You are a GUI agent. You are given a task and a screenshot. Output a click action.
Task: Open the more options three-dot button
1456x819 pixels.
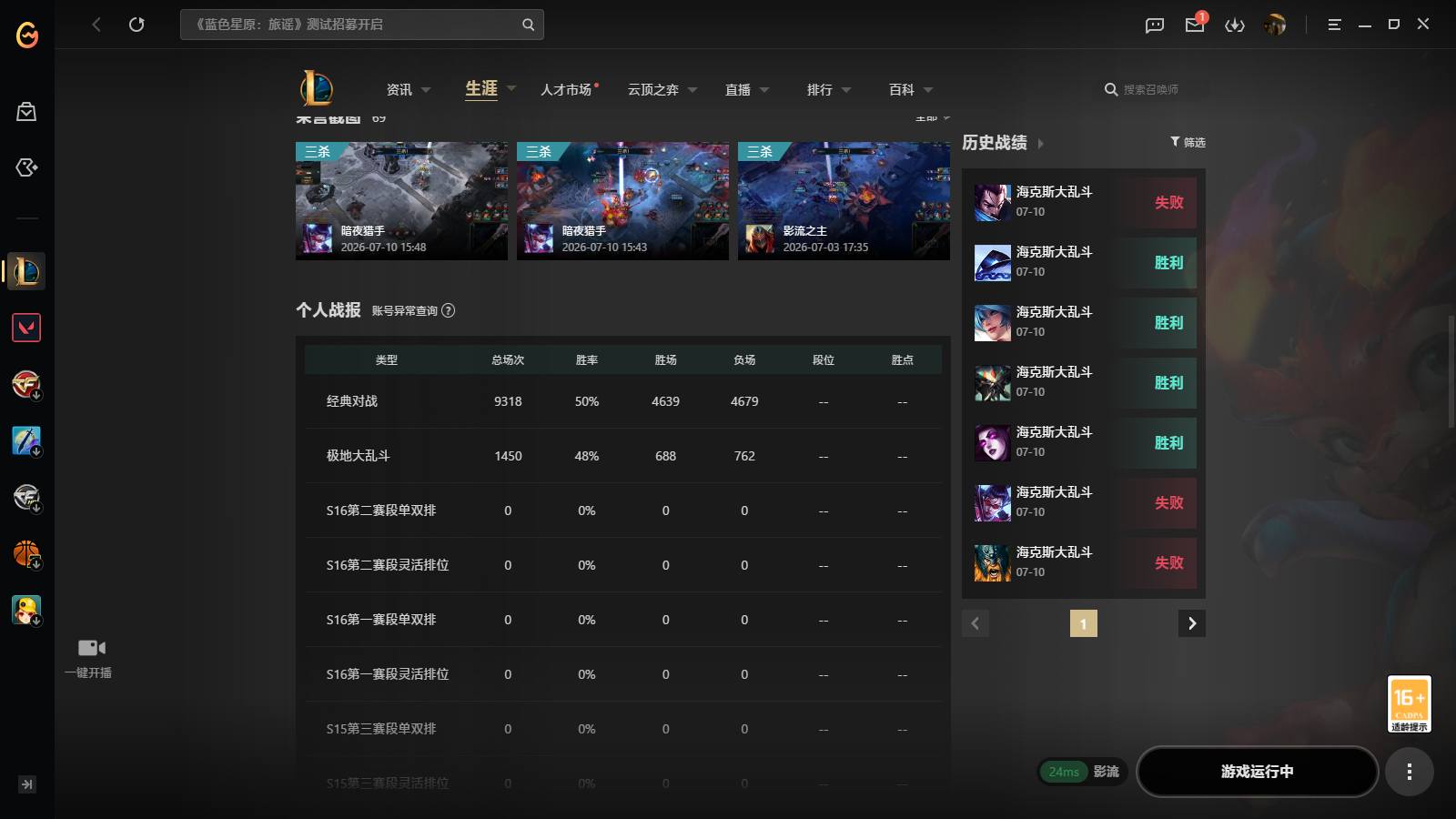tap(1410, 772)
